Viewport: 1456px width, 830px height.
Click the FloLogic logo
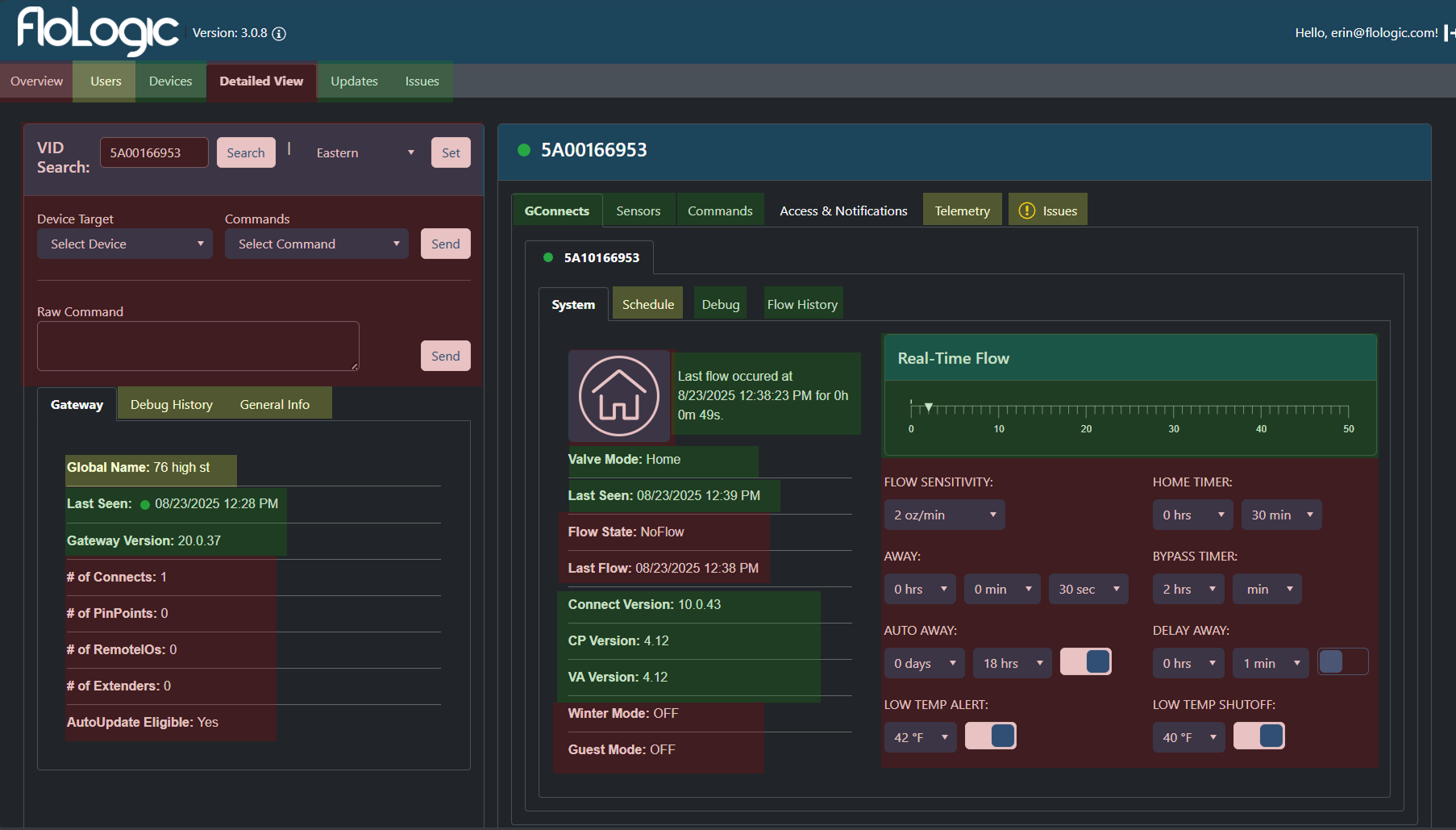click(x=95, y=31)
